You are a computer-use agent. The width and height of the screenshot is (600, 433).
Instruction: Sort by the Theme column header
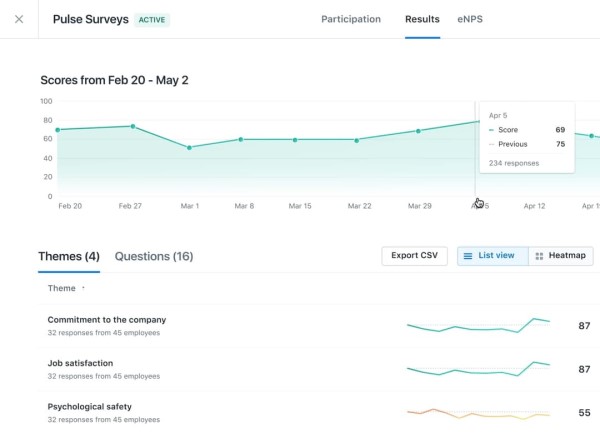[x=62, y=288]
